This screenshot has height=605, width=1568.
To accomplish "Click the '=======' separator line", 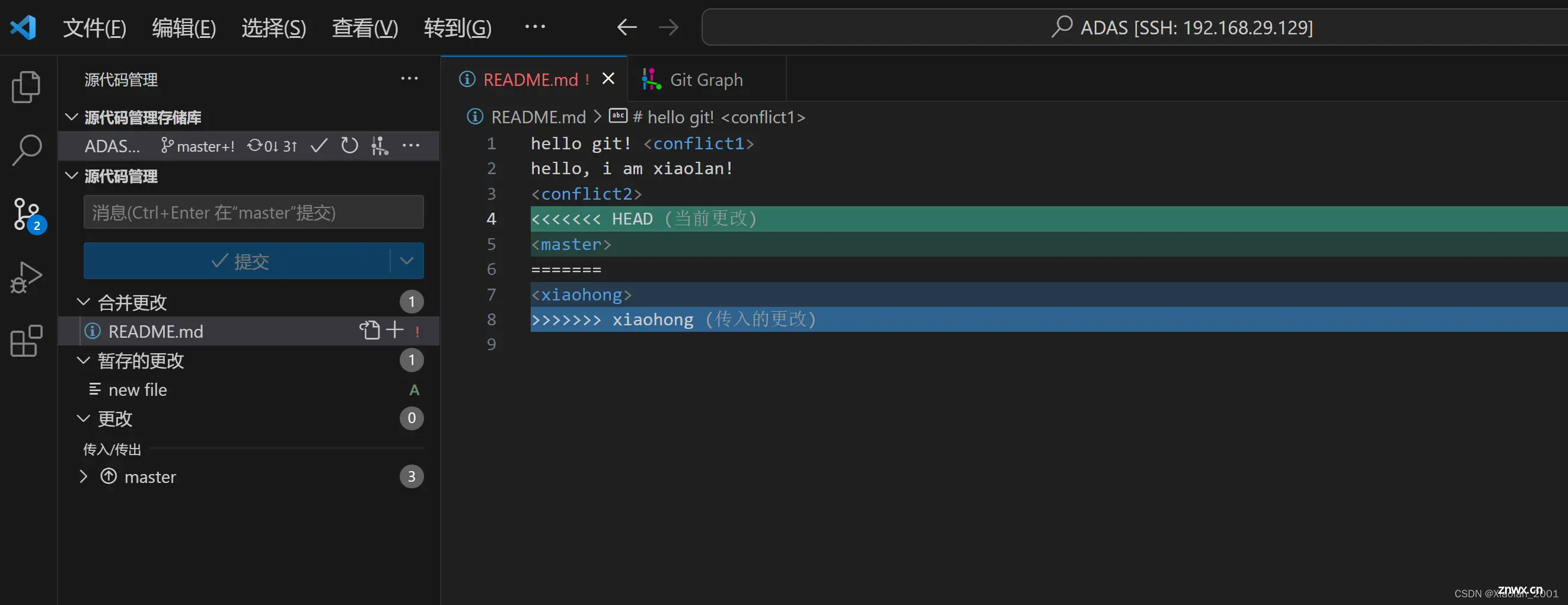I will coord(566,270).
